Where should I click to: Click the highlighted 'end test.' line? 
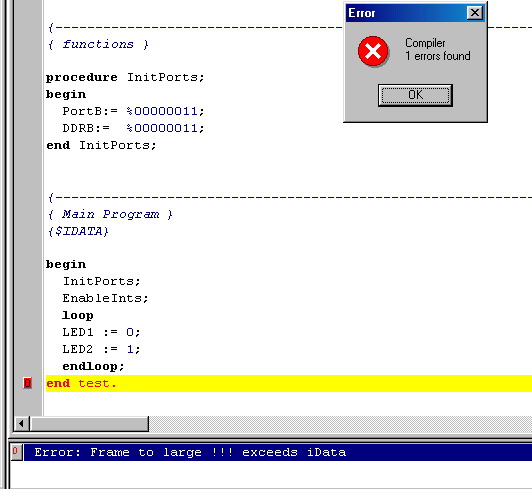point(288,383)
